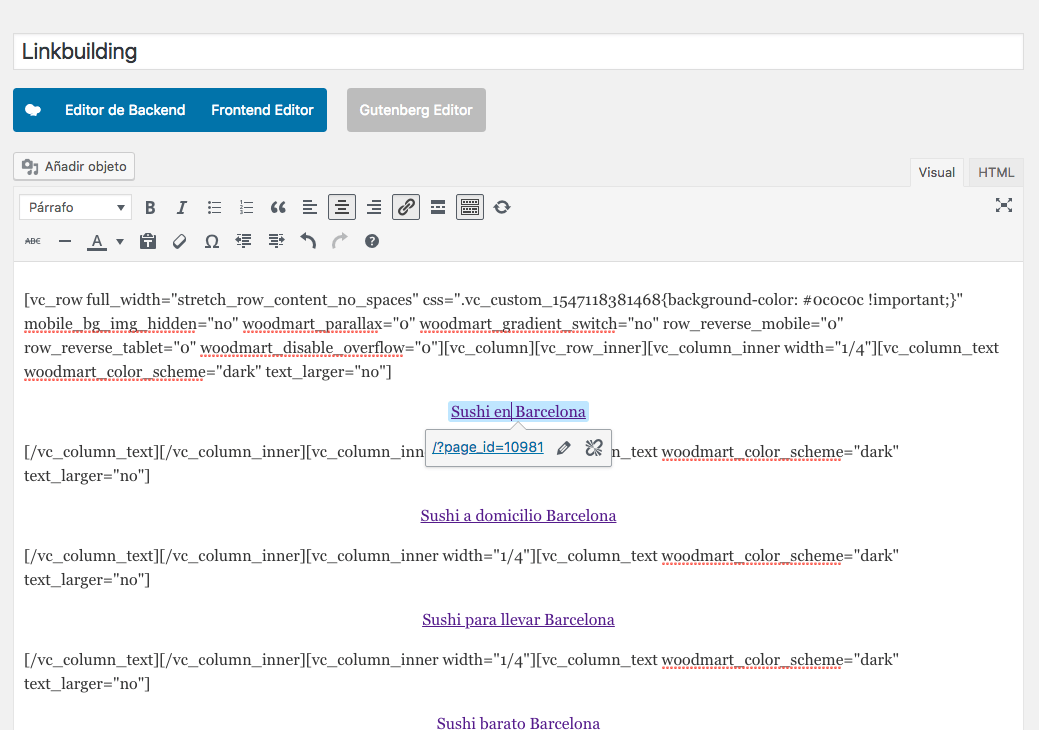This screenshot has width=1039, height=730.
Task: Click the Añadir objeto button
Action: click(74, 166)
